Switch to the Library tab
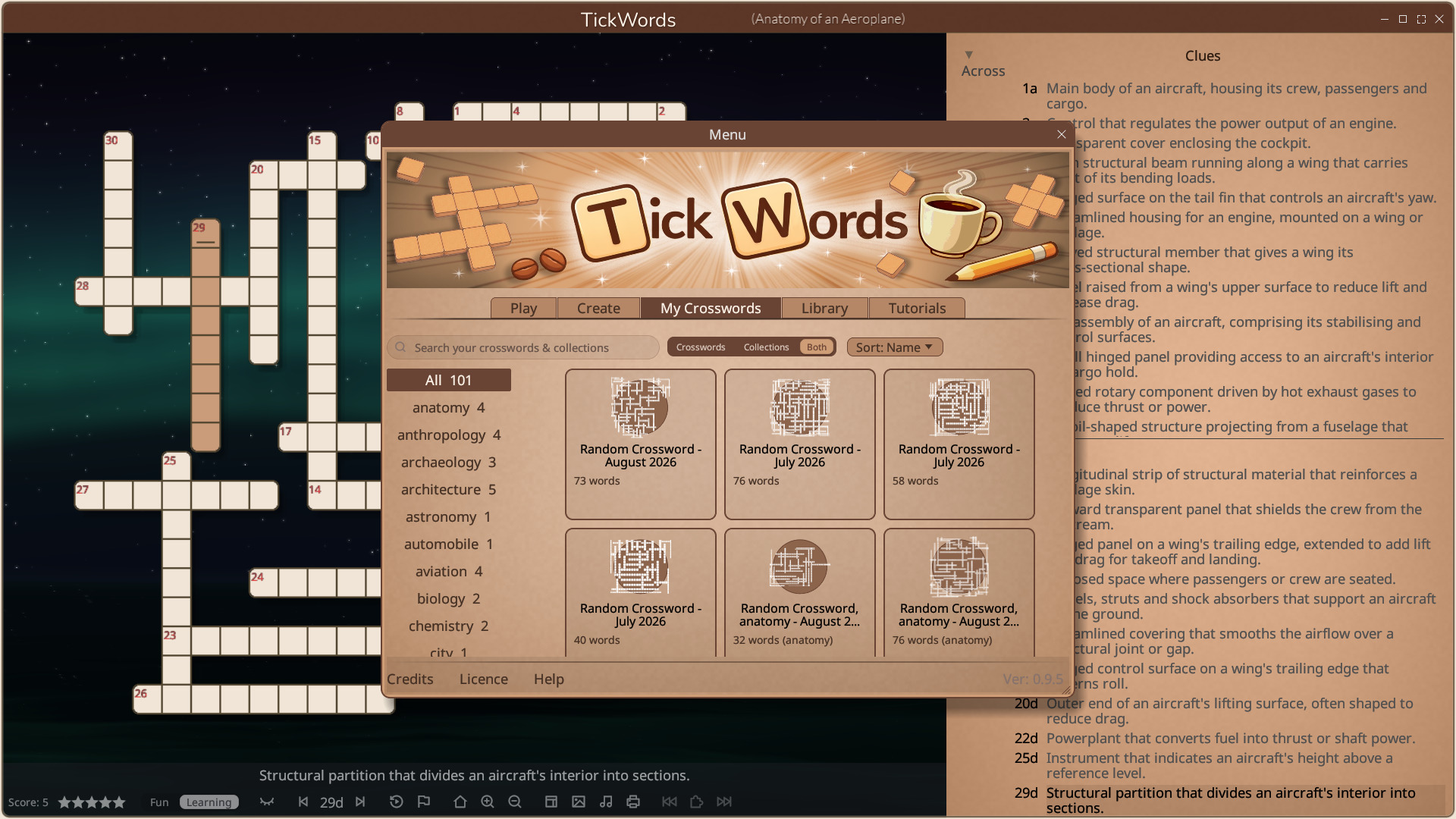1456x819 pixels. click(824, 308)
